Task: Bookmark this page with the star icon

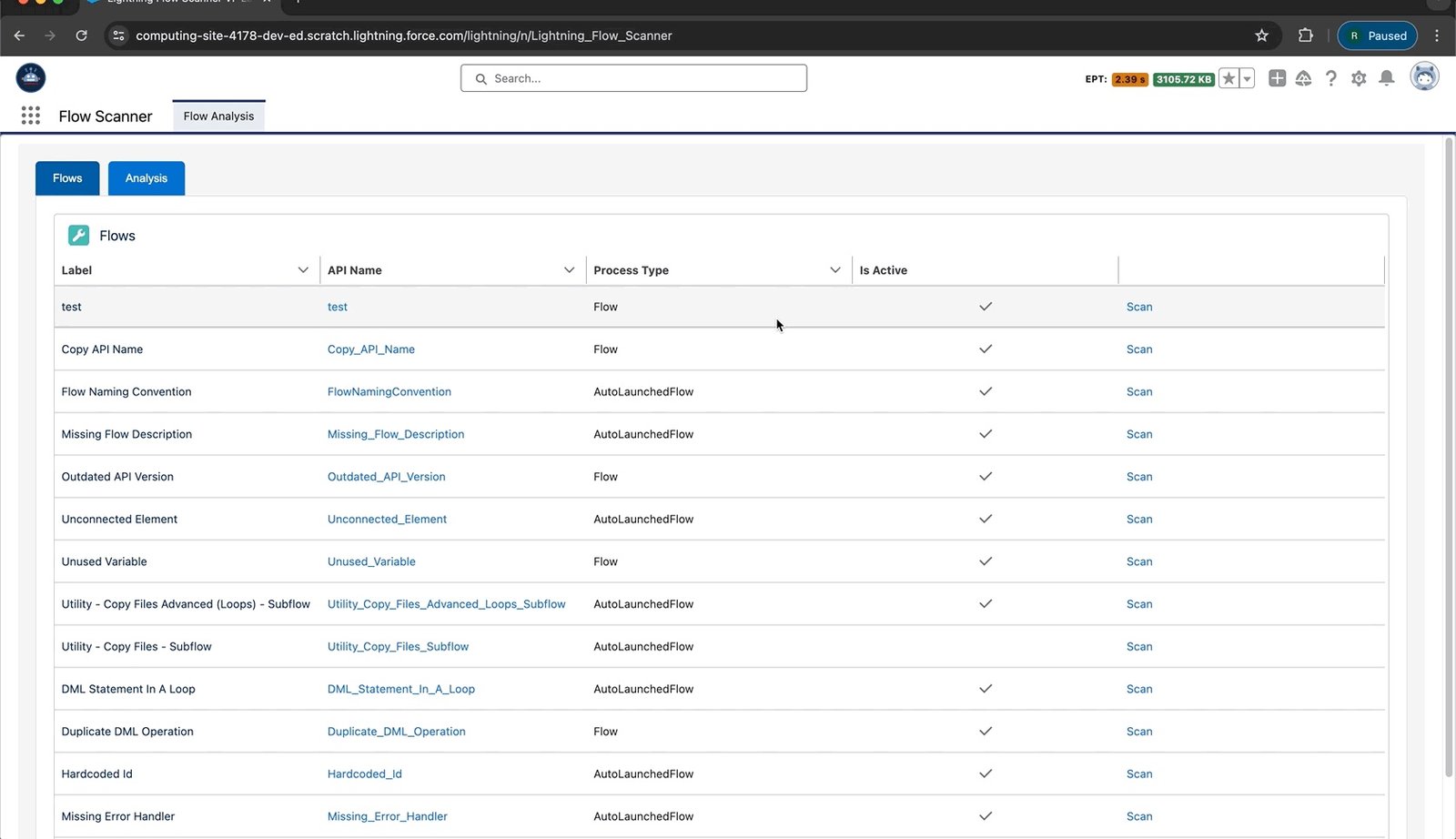Action: click(1261, 35)
